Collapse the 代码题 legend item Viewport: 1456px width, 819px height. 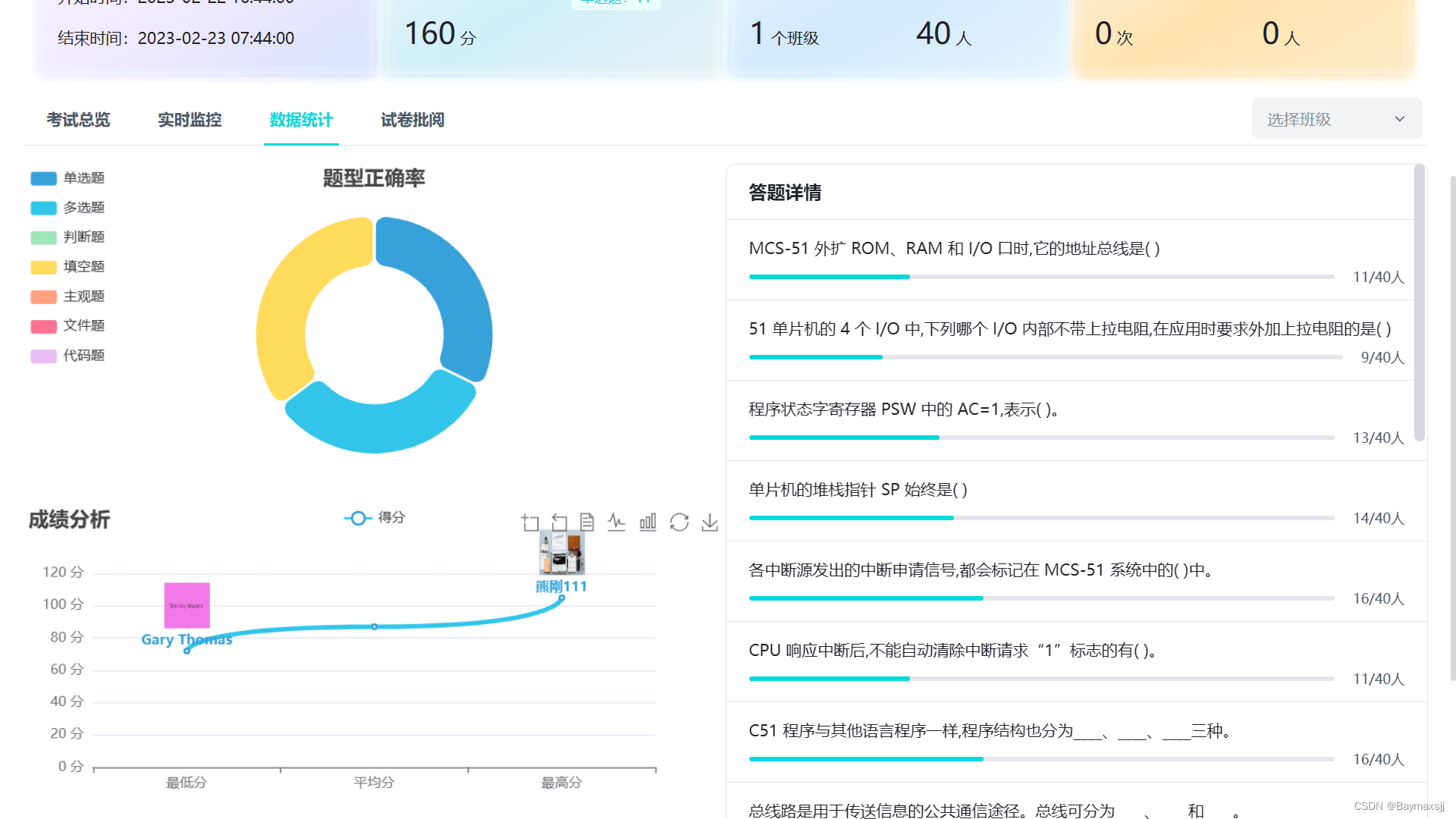[x=68, y=355]
